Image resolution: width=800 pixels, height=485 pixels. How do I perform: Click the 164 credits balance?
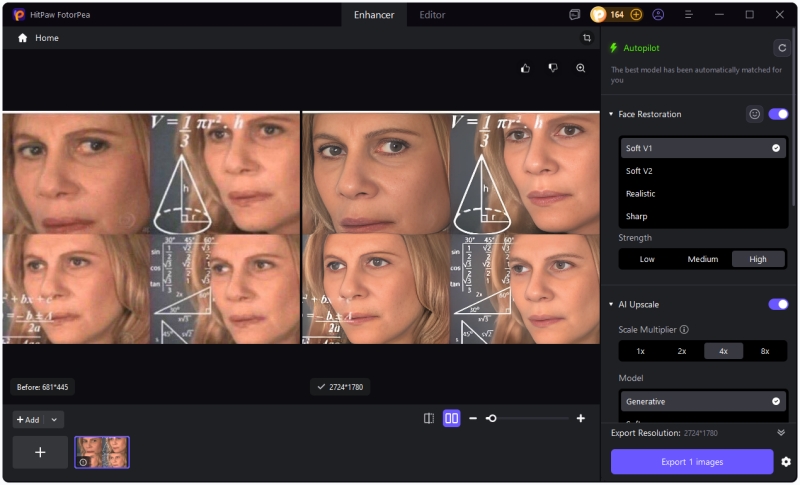617,15
